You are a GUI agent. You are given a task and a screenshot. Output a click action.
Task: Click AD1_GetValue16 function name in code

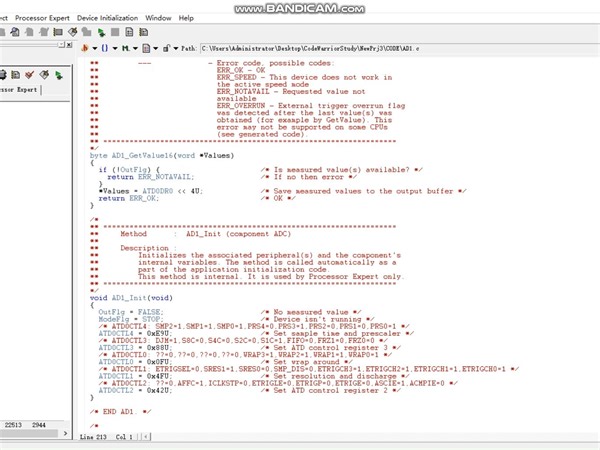[142, 155]
